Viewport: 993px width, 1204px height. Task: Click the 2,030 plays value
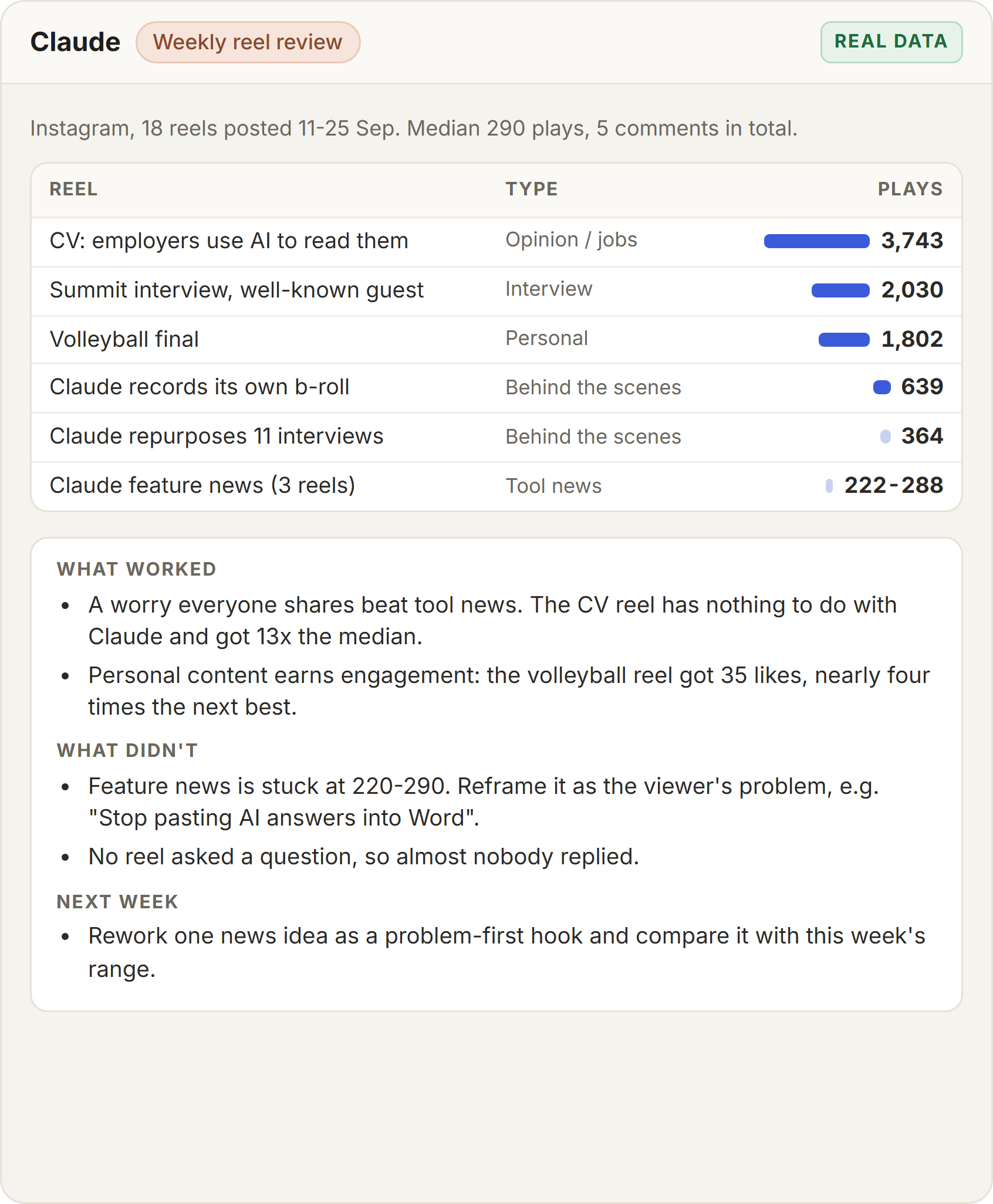pyautogui.click(x=912, y=290)
